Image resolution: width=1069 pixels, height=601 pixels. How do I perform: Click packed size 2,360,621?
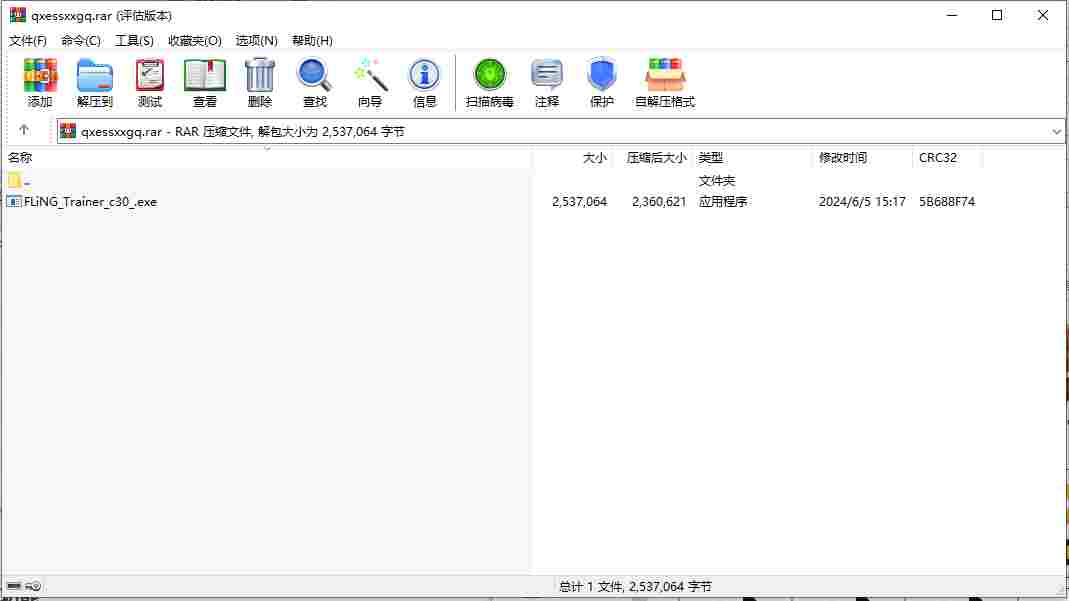(x=659, y=202)
